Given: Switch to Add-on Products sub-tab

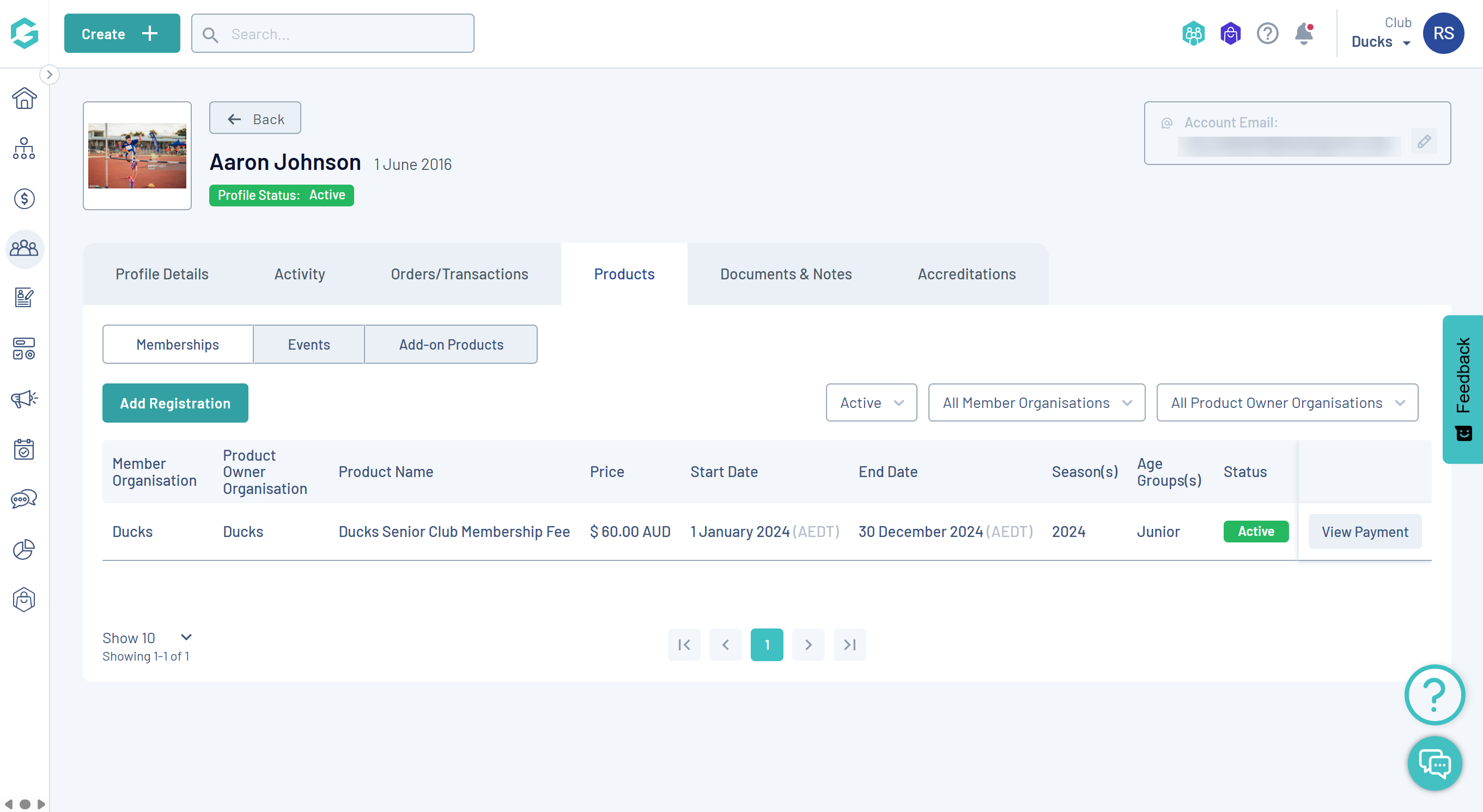Looking at the screenshot, I should coord(451,344).
